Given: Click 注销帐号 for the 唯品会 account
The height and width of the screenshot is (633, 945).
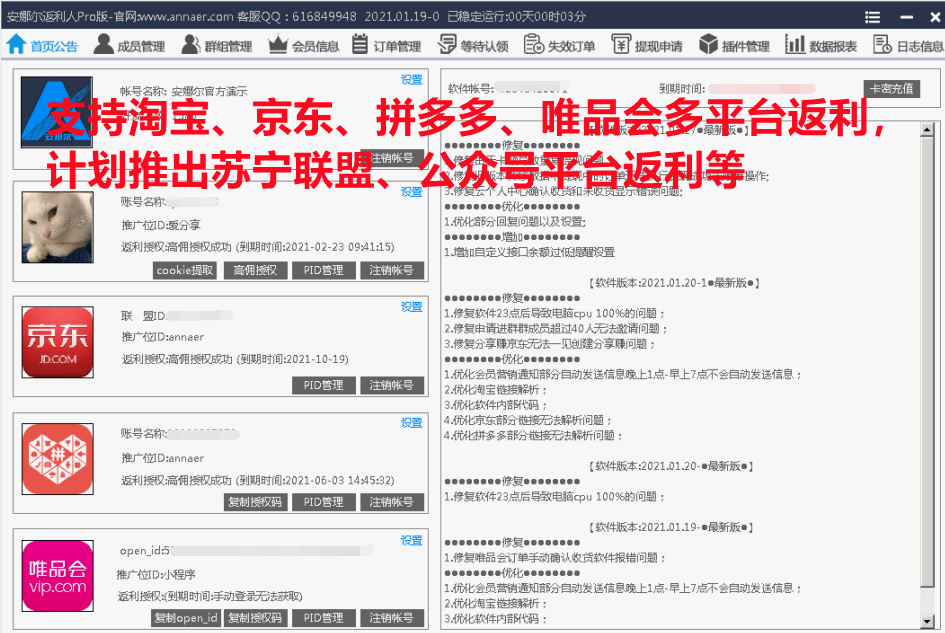Looking at the screenshot, I should point(392,618).
